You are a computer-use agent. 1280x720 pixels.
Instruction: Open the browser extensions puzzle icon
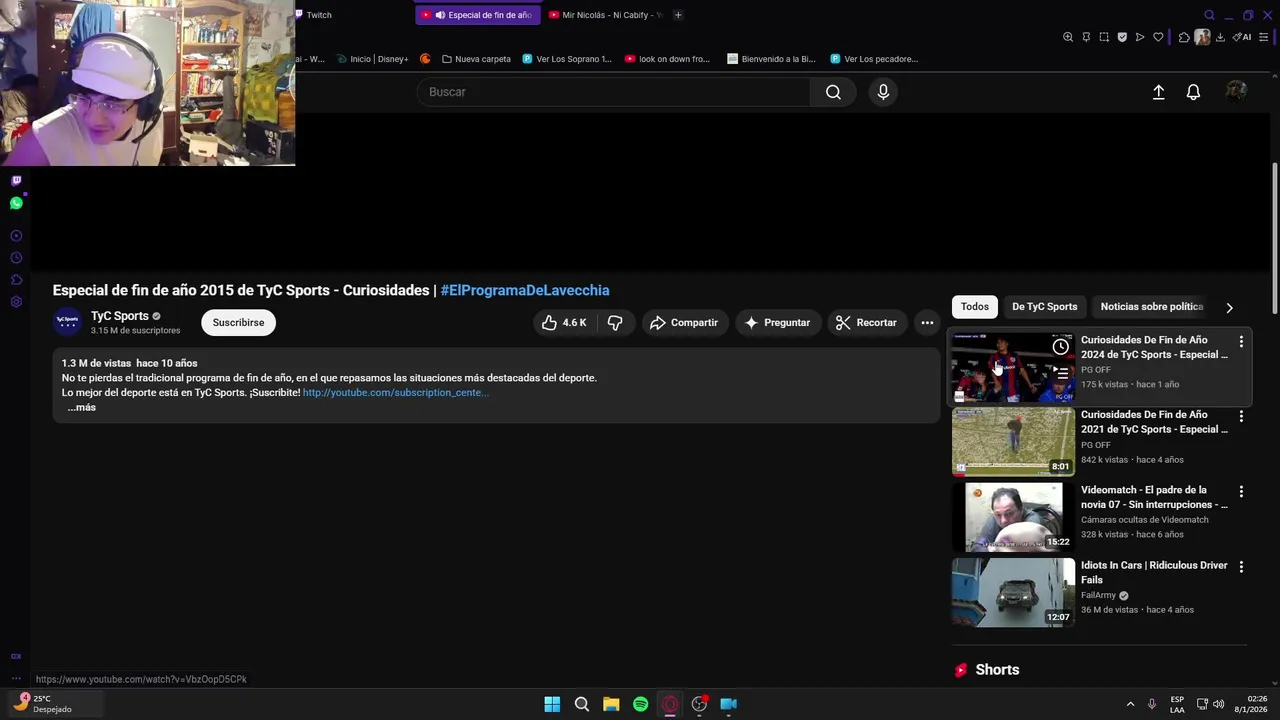point(1184,37)
